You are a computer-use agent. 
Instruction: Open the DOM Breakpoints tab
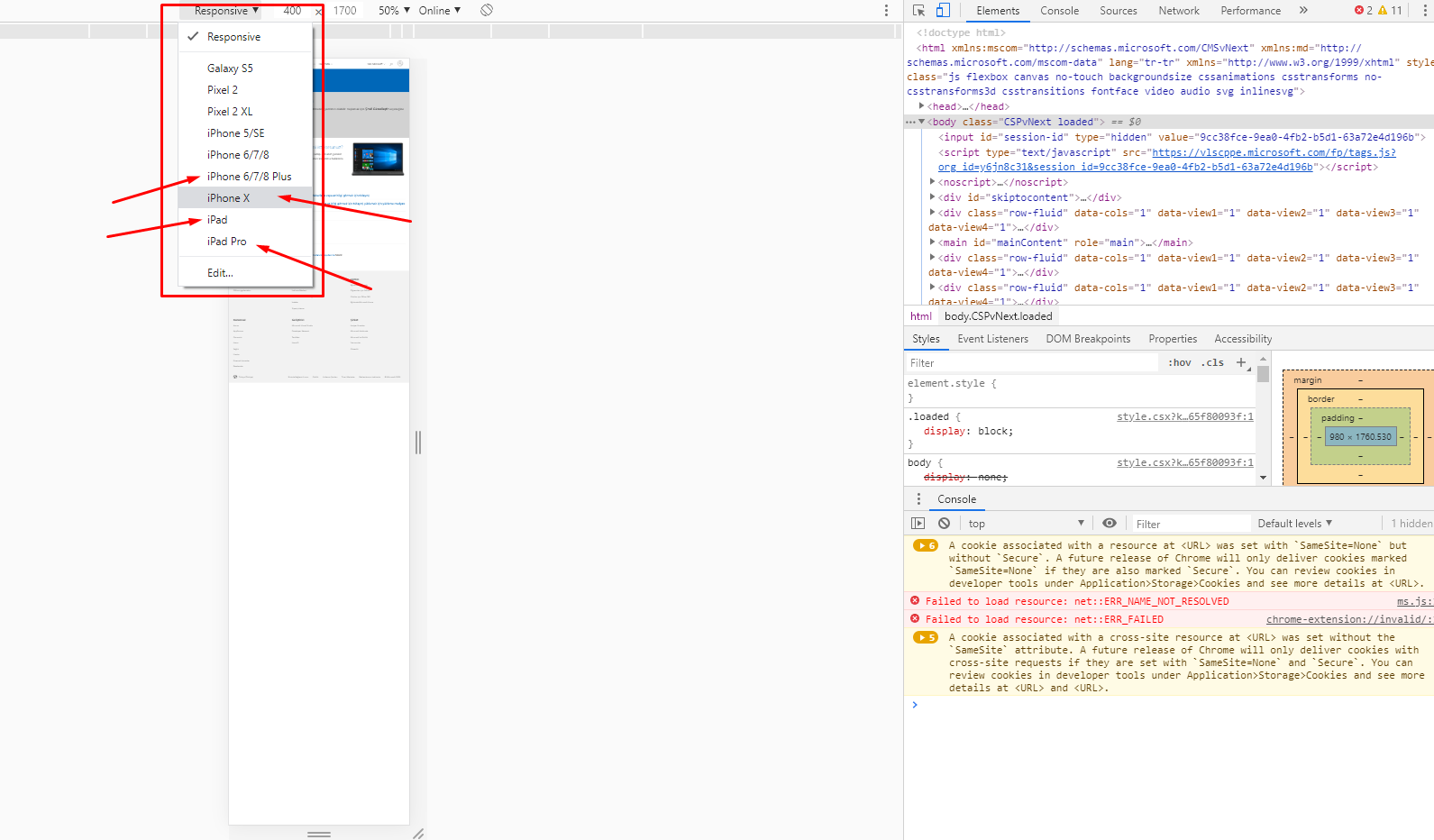(x=1088, y=339)
